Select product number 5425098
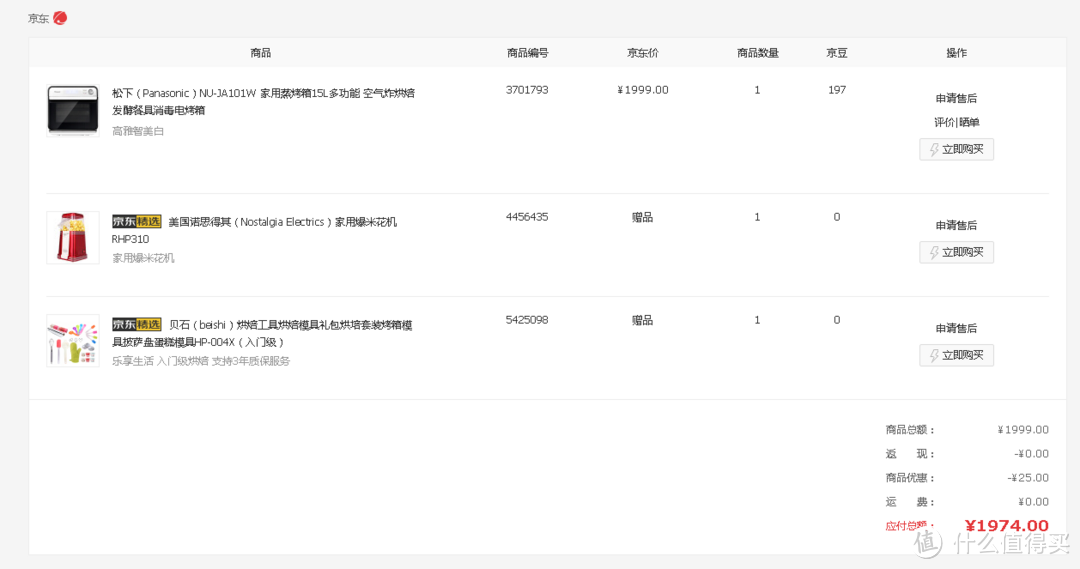1080x569 pixels. point(527,320)
